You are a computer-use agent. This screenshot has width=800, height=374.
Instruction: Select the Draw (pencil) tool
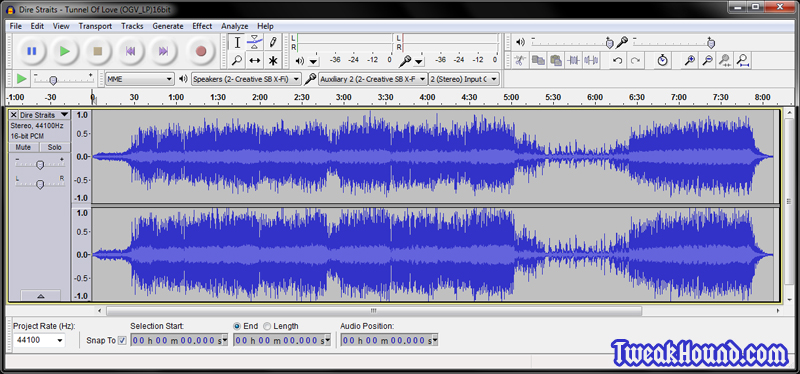pyautogui.click(x=273, y=42)
